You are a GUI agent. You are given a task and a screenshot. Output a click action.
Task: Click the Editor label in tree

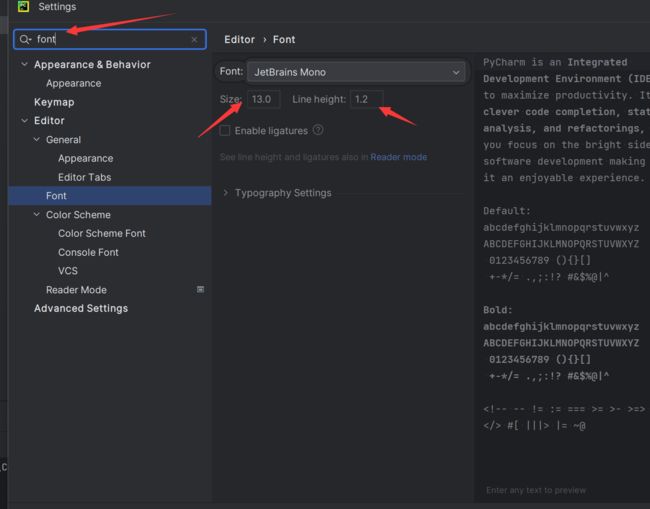pyautogui.click(x=49, y=121)
